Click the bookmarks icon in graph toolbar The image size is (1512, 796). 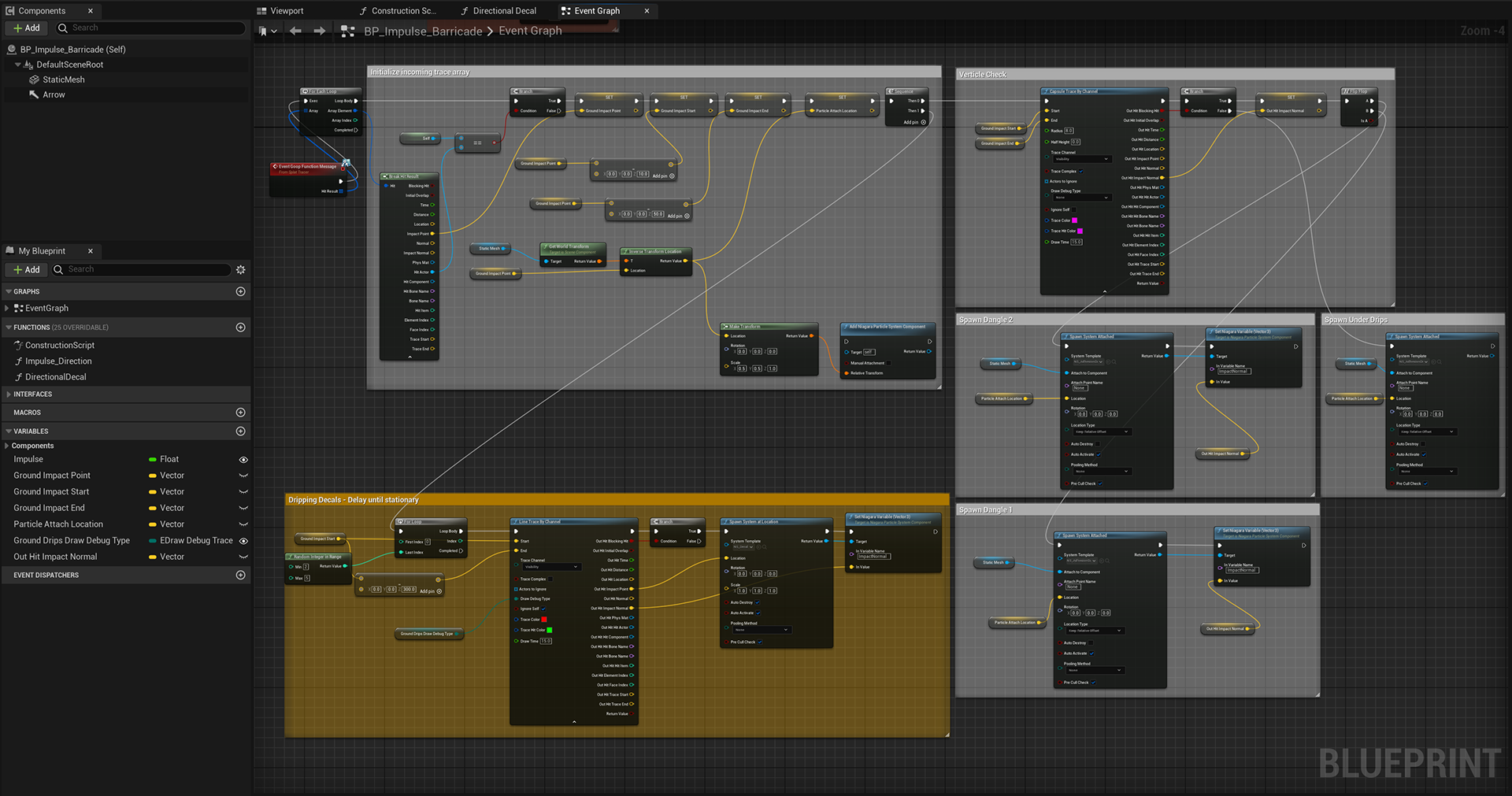pyautogui.click(x=264, y=31)
